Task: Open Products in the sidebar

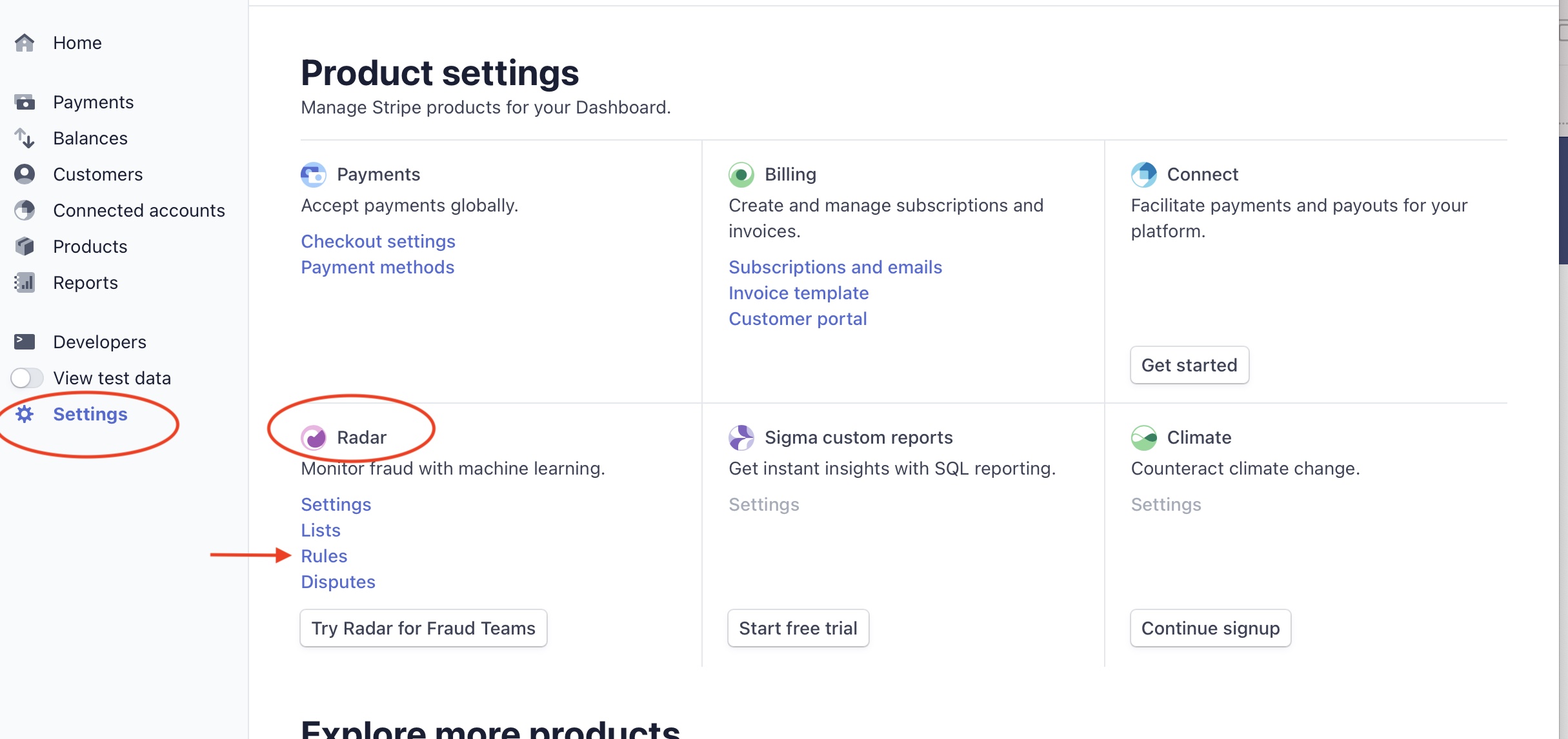Action: (x=90, y=246)
